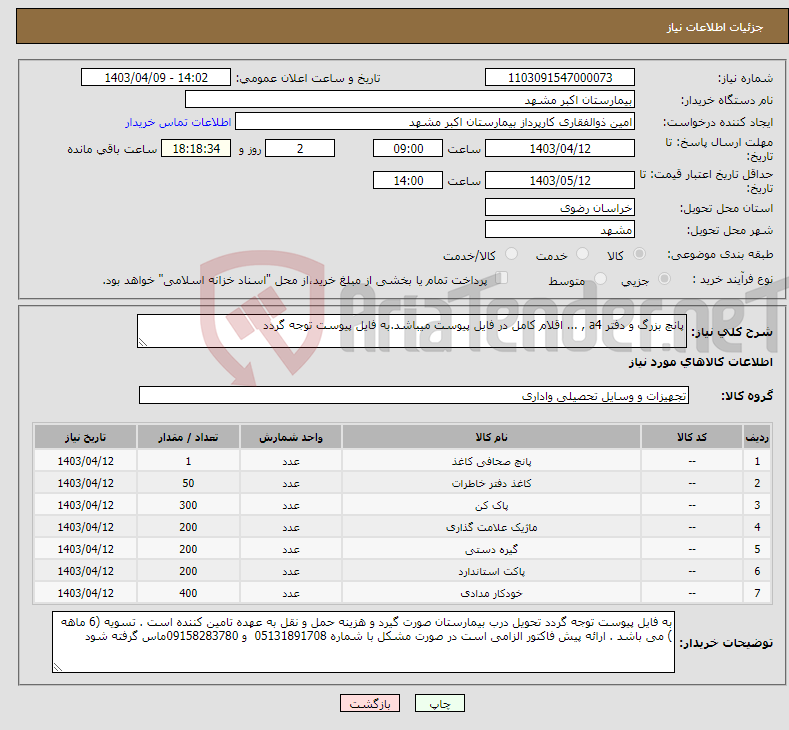Click the price validity date 1403/05/12 field
Viewport: 789px width, 730px height.
pyautogui.click(x=560, y=180)
